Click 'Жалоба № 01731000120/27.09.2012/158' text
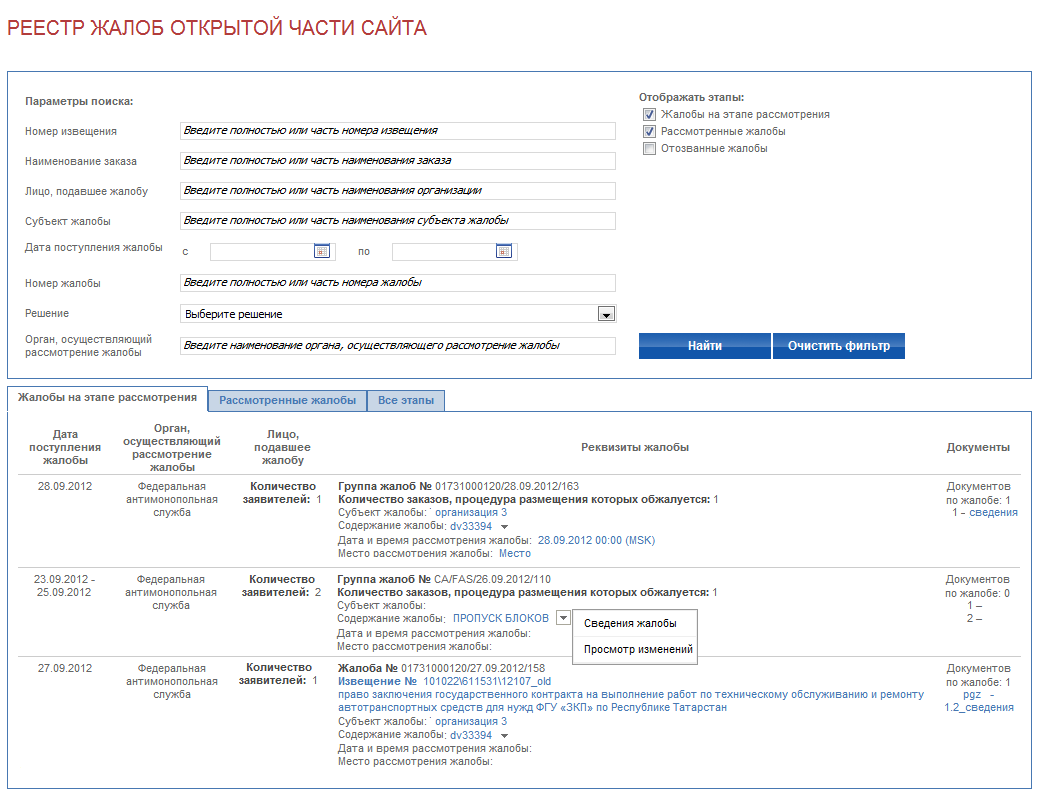This screenshot has height=798, width=1042. (x=441, y=668)
